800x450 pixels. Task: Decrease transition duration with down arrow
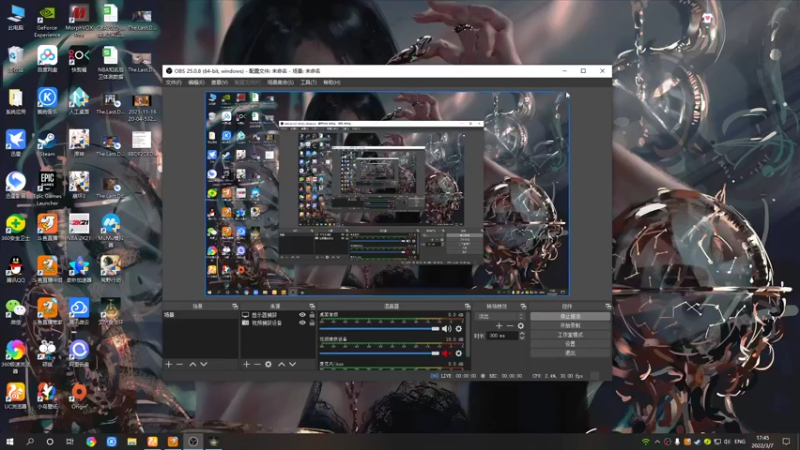click(521, 338)
